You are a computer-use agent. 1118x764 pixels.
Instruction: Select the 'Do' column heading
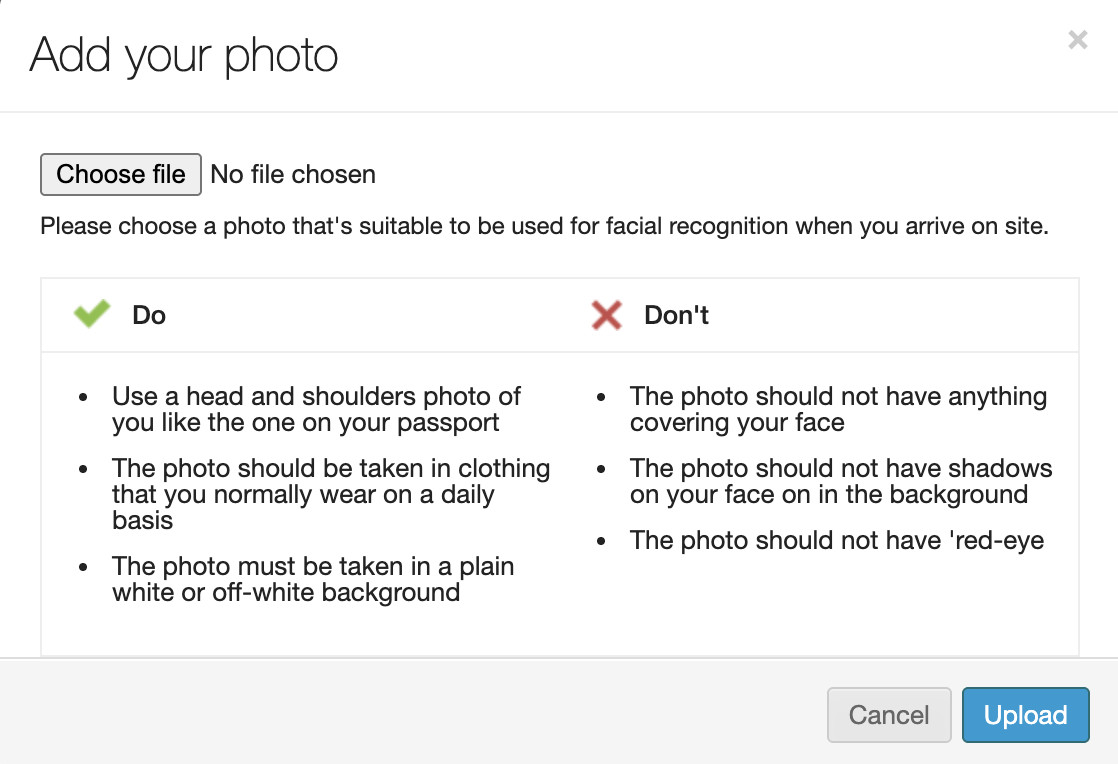[x=149, y=315]
